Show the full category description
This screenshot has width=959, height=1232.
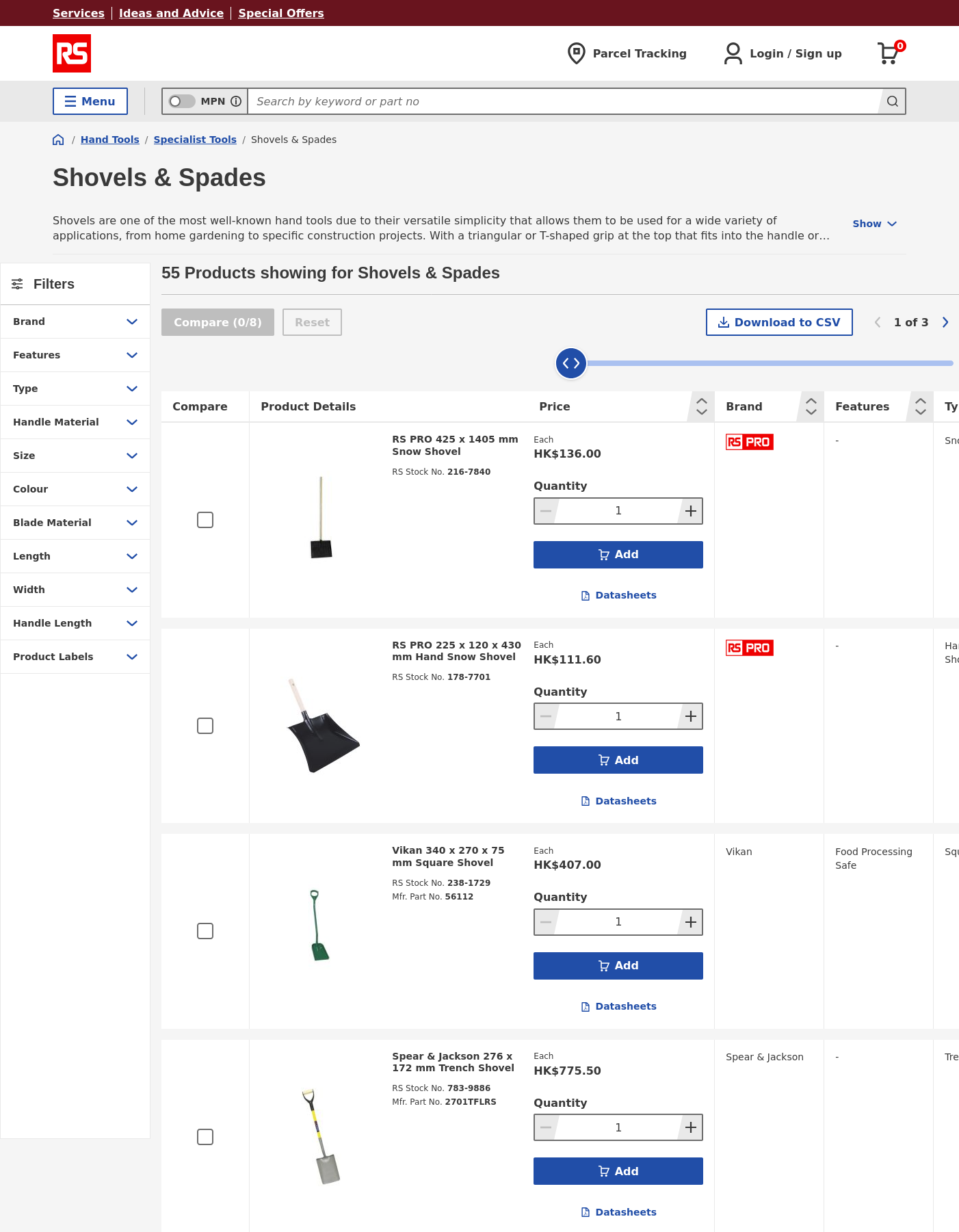tap(874, 224)
